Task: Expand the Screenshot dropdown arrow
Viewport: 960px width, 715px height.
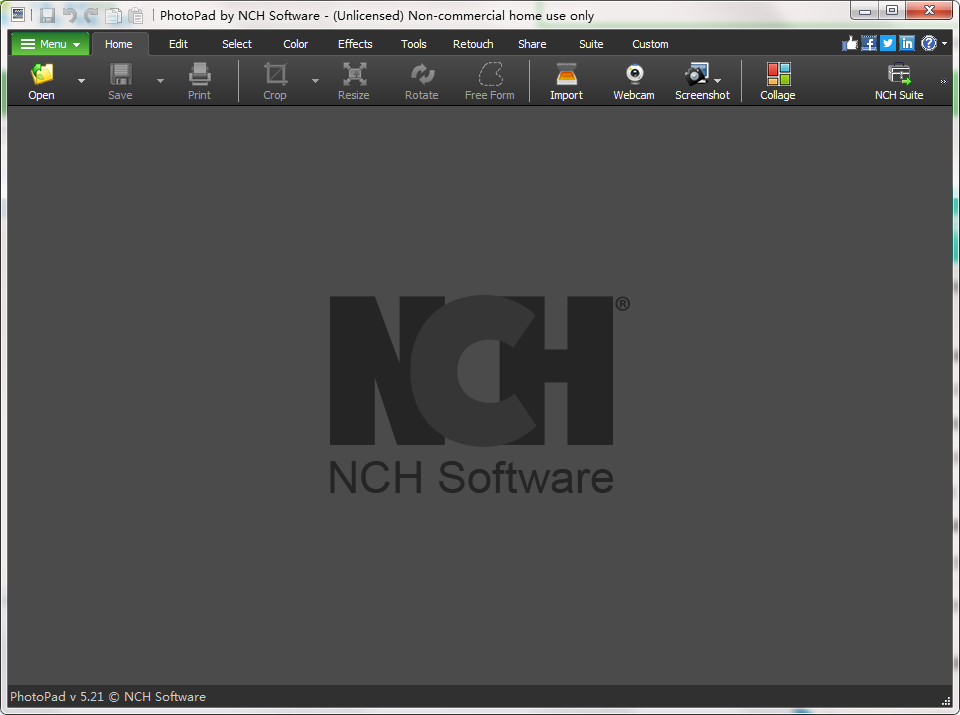Action: coord(718,81)
